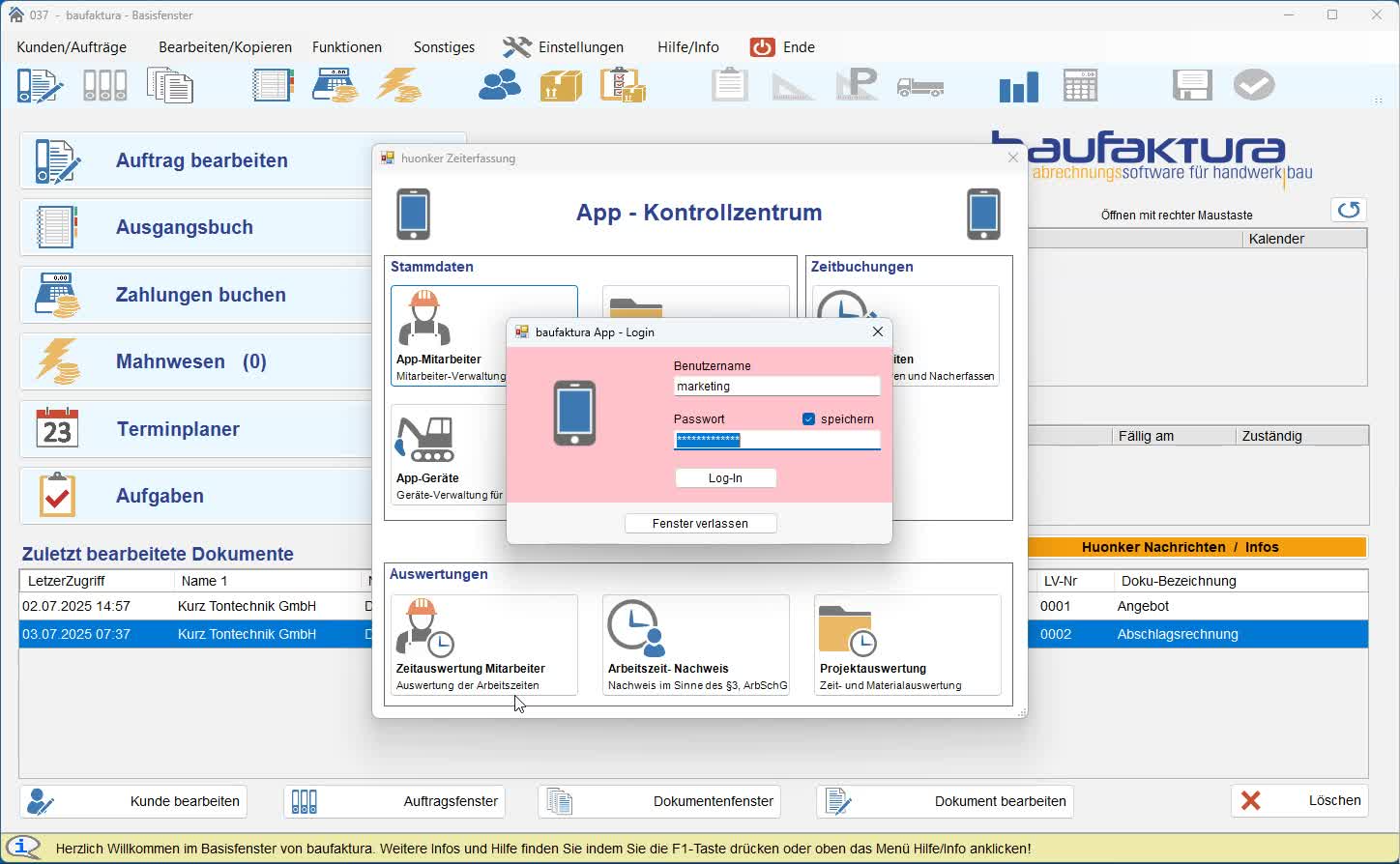The height and width of the screenshot is (864, 1400).
Task: Click the Zuständig column header
Action: pos(1302,436)
